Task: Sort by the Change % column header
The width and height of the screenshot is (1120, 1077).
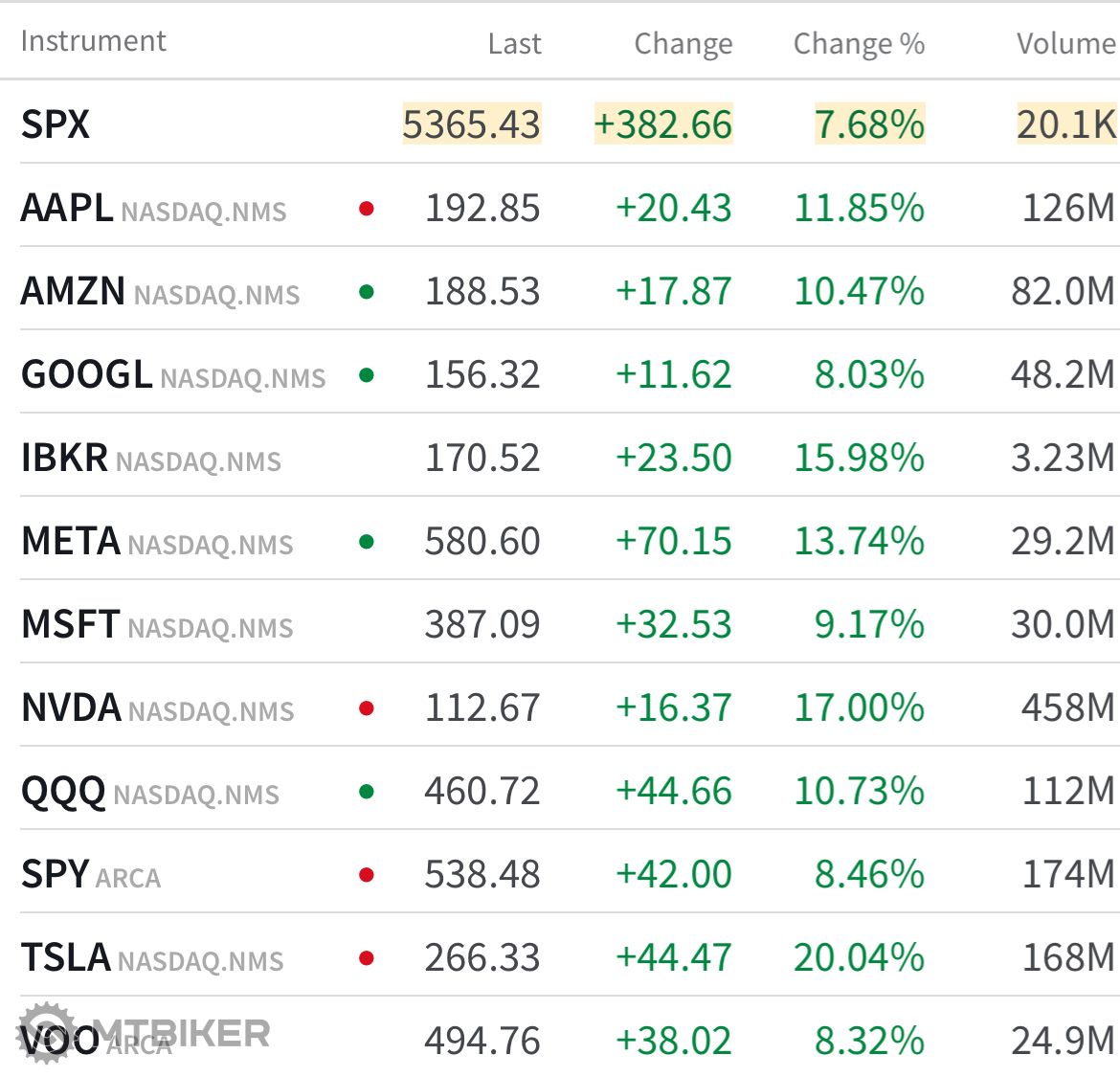Action: (x=859, y=44)
